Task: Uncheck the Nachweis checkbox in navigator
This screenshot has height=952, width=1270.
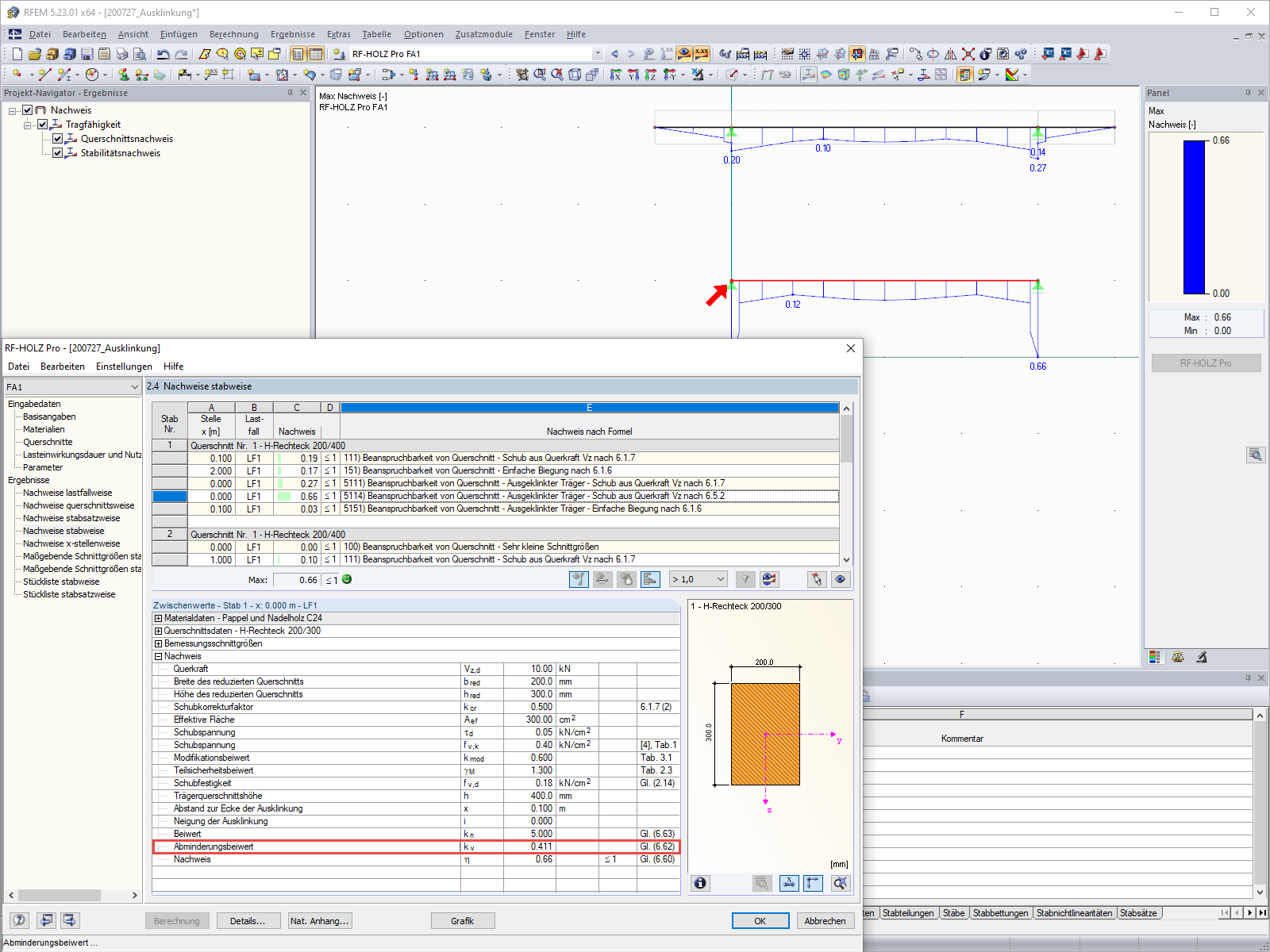Action: click(28, 110)
